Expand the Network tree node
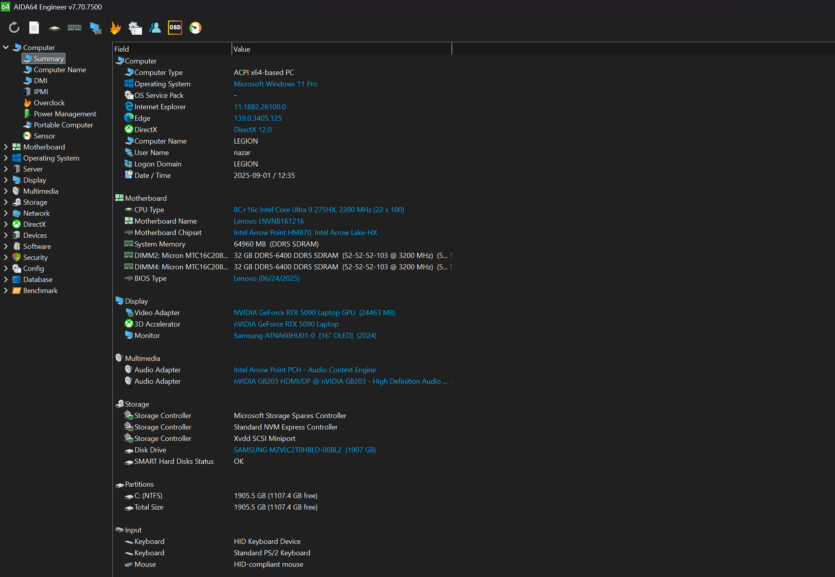The width and height of the screenshot is (835, 577). pyautogui.click(x=6, y=213)
